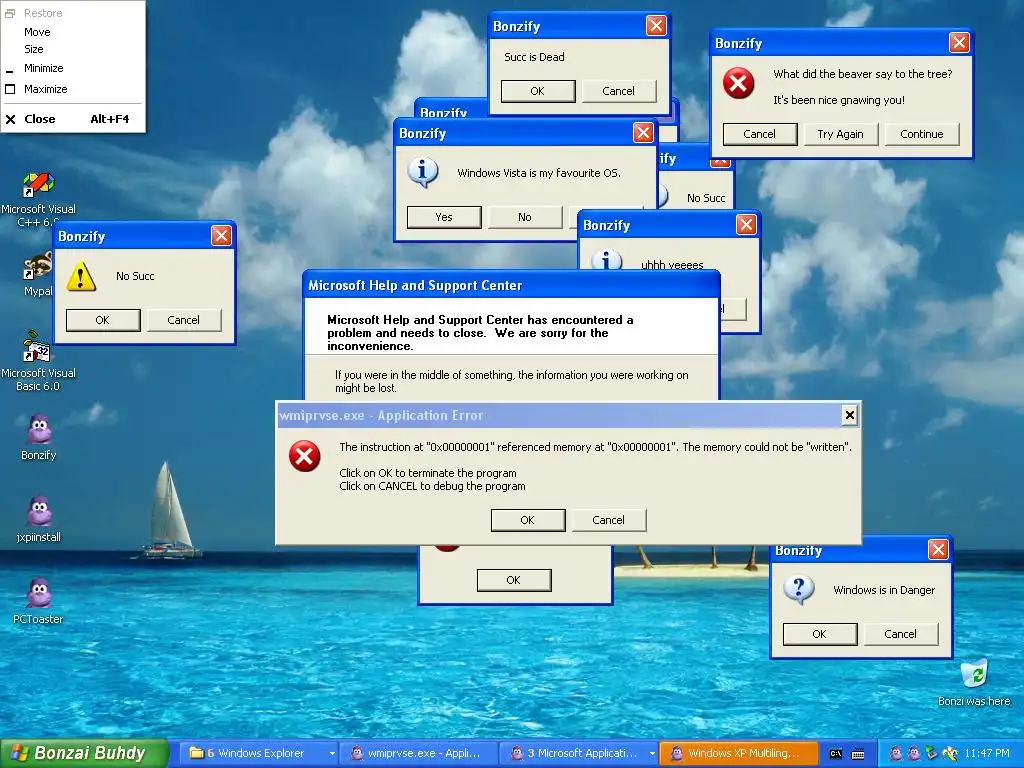Click the 11:47 PM taskbar clock

(987, 754)
